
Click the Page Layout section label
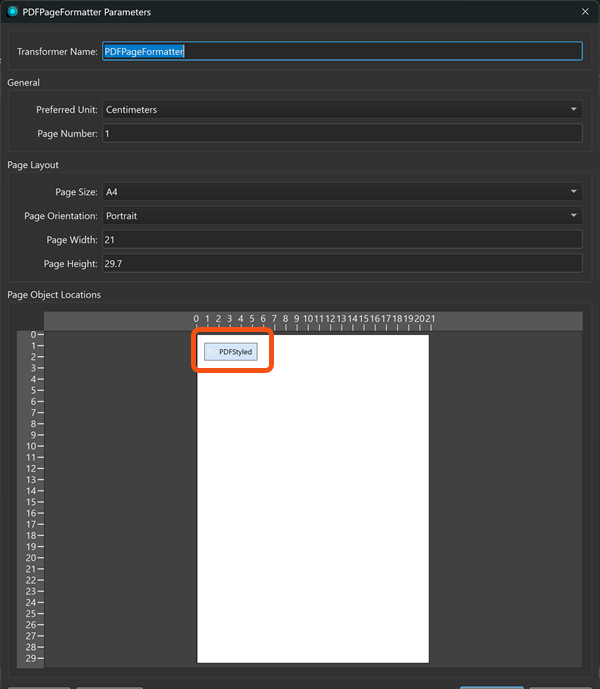[33, 165]
